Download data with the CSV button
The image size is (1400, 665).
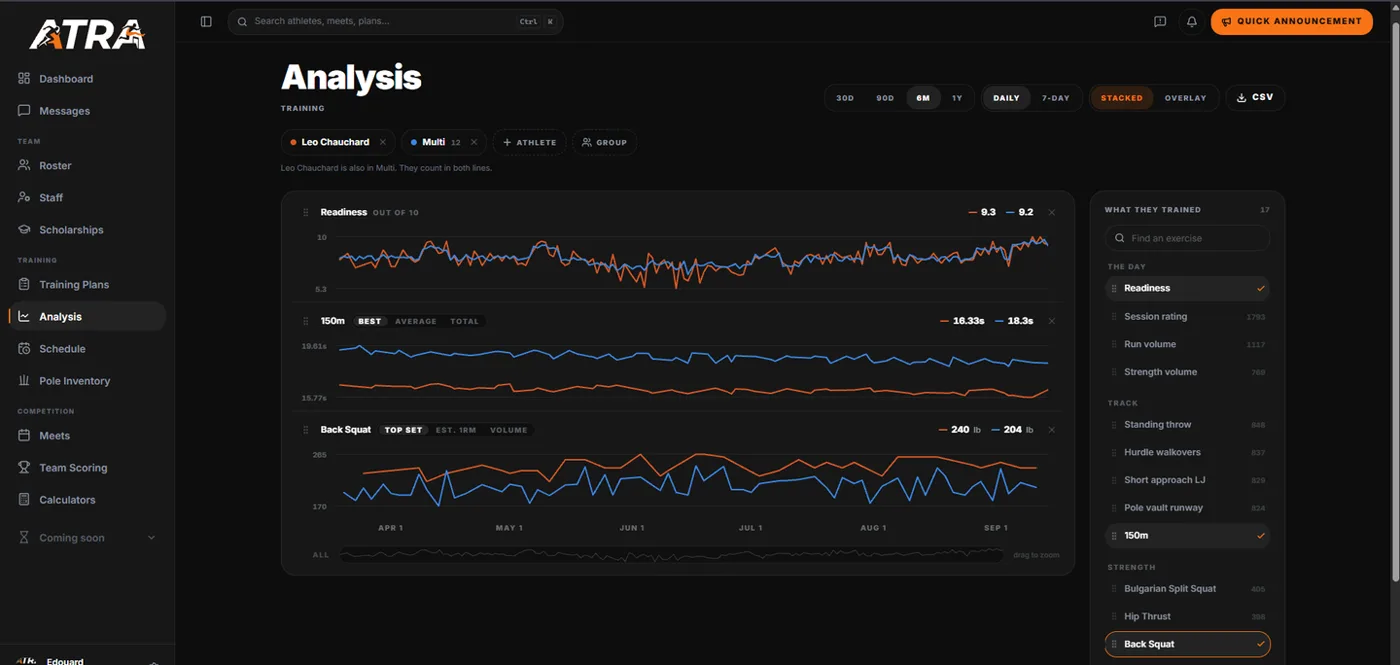[x=1256, y=98]
